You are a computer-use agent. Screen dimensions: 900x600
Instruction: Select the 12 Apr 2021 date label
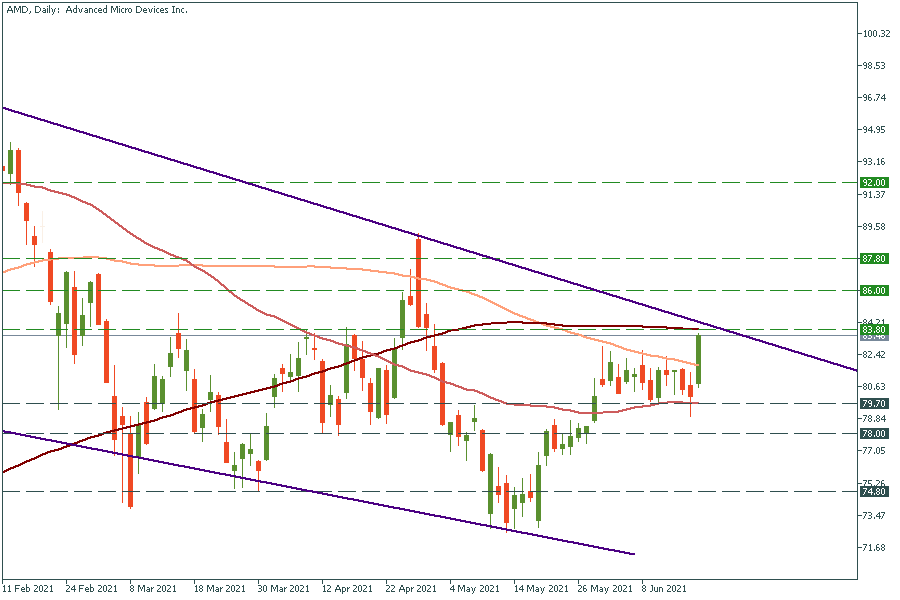(350, 589)
